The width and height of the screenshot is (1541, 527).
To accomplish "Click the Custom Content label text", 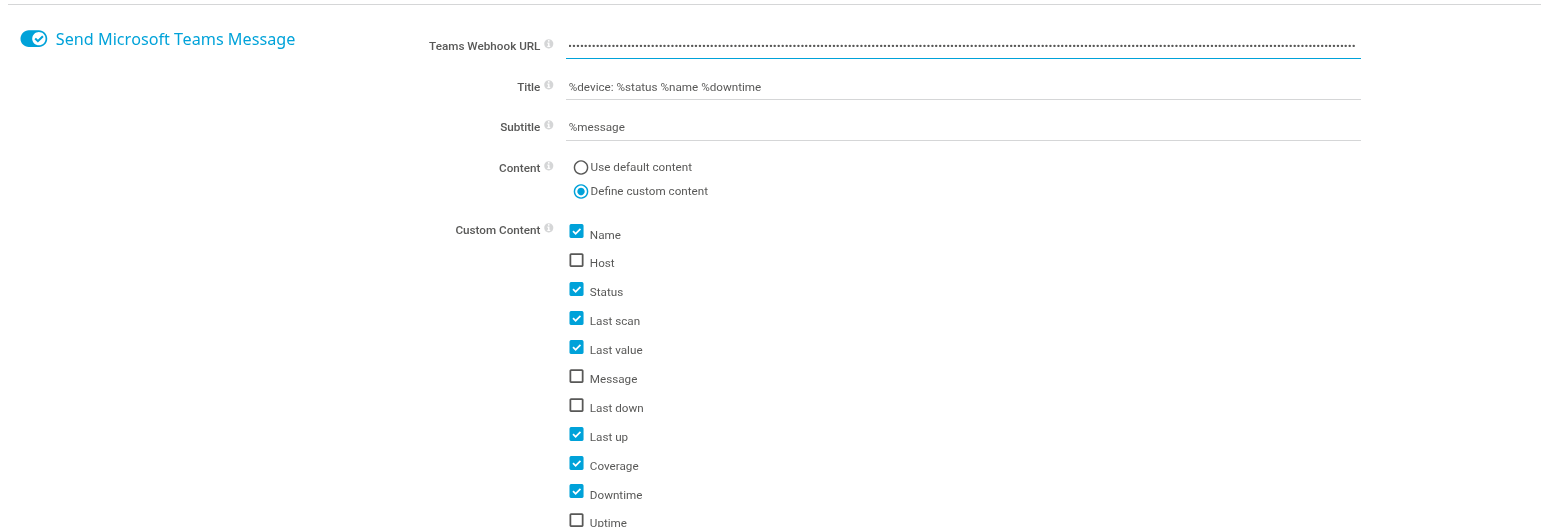I will [498, 230].
